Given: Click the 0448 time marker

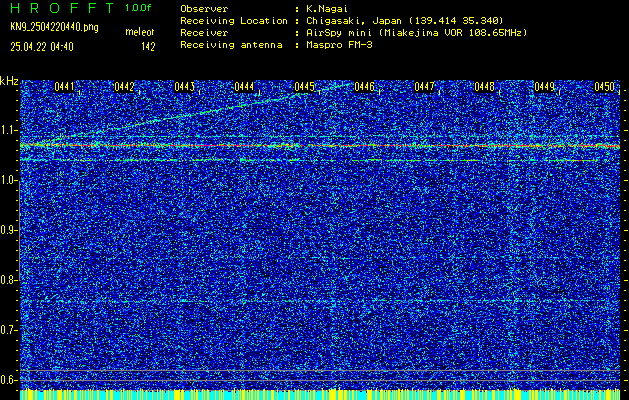Looking at the screenshot, I should pos(485,87).
